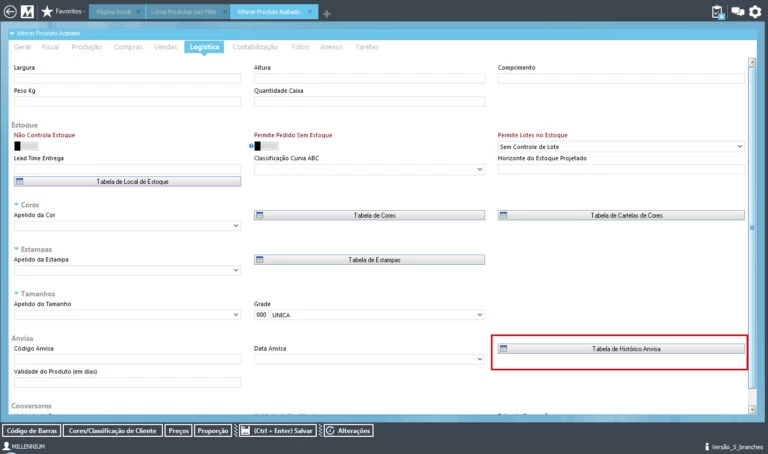Open the settings gear icon

(x=755, y=12)
